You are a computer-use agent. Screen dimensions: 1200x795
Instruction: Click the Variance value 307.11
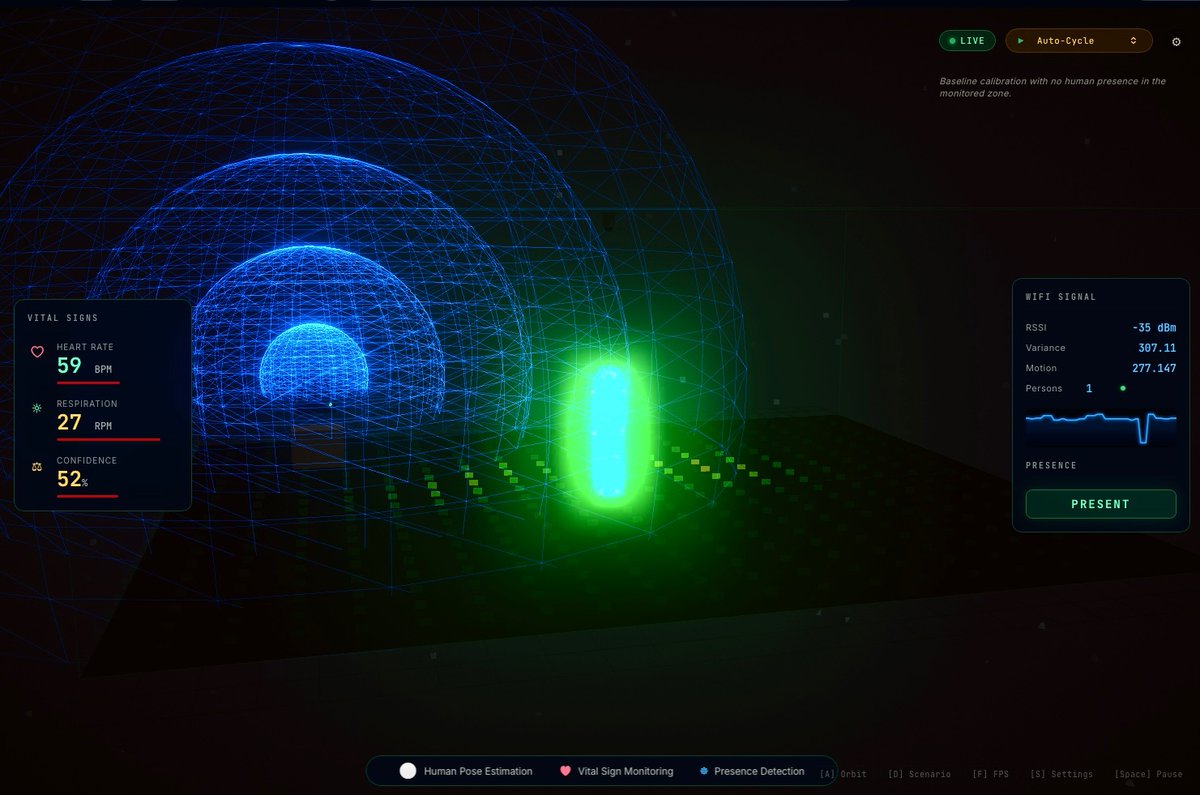pos(1157,348)
